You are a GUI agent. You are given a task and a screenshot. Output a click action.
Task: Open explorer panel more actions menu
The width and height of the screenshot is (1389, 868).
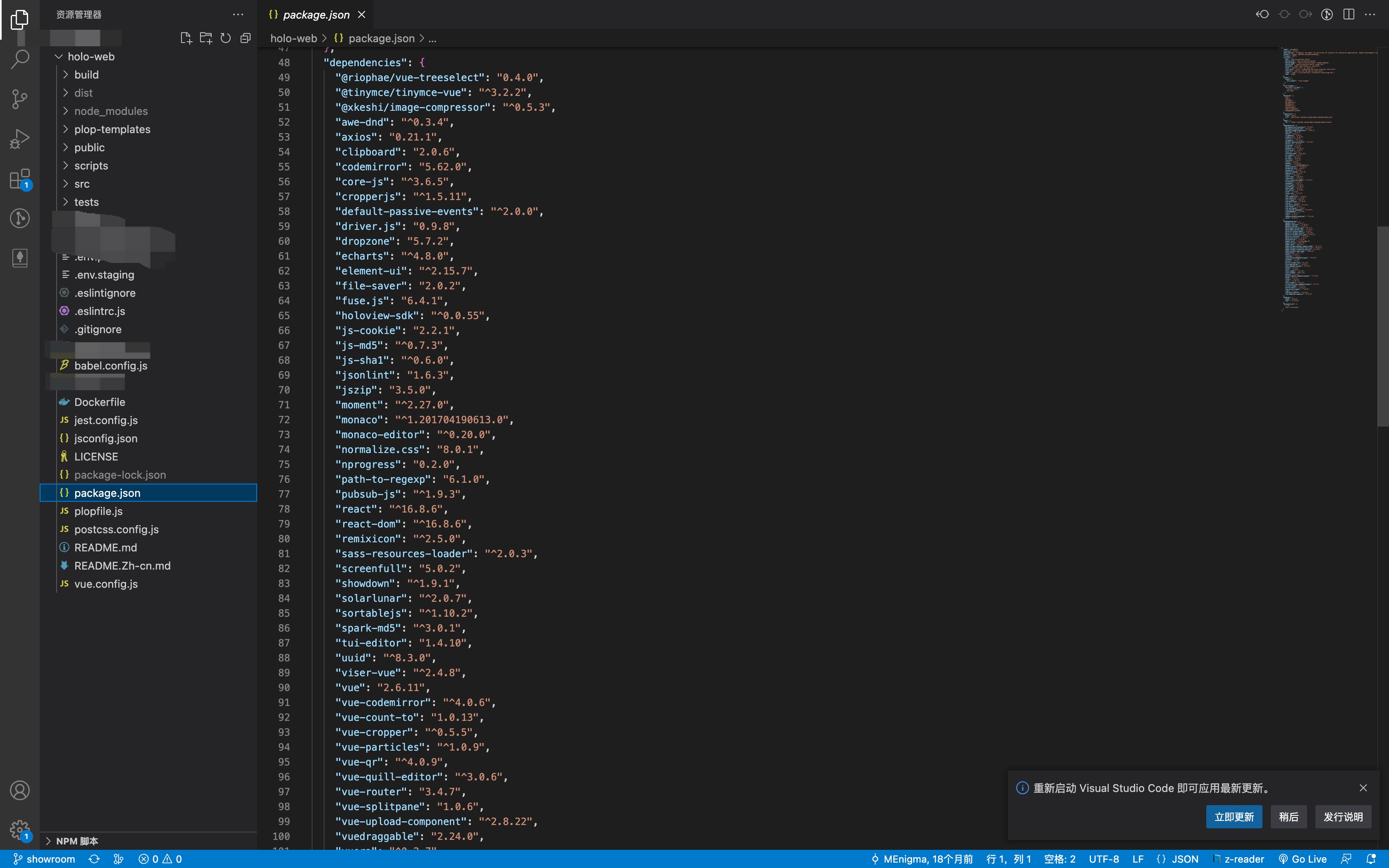pyautogui.click(x=238, y=14)
